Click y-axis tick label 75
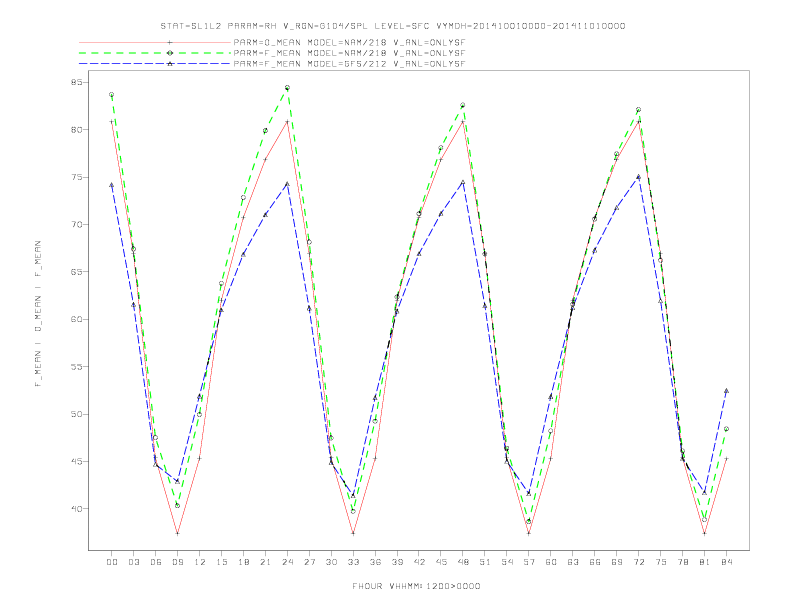Viewport: 792px width, 612px height. click(76, 177)
